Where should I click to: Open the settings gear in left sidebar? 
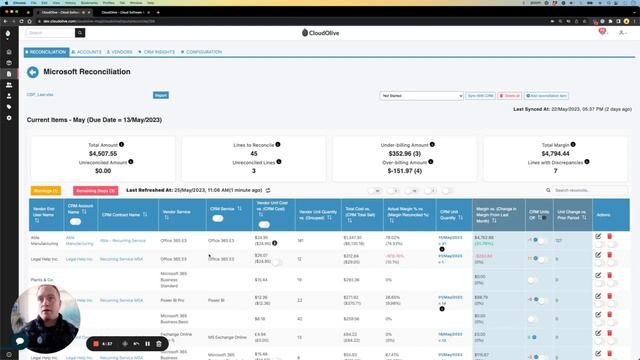[9, 118]
